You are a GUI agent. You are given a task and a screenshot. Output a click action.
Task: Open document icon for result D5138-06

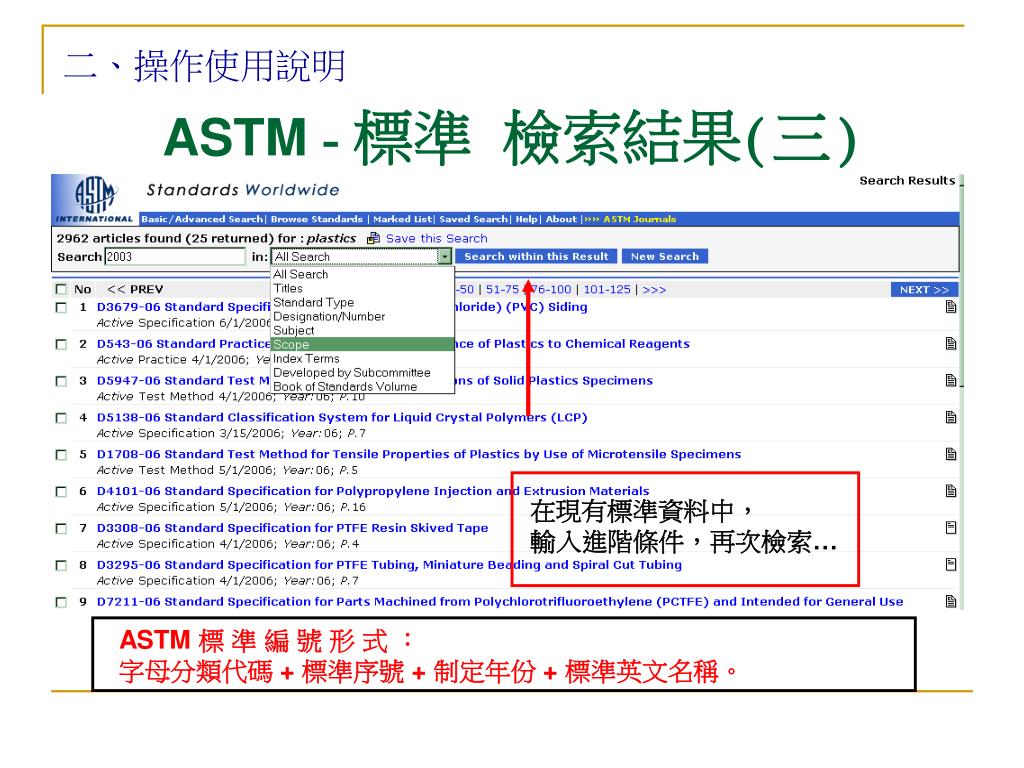951,417
